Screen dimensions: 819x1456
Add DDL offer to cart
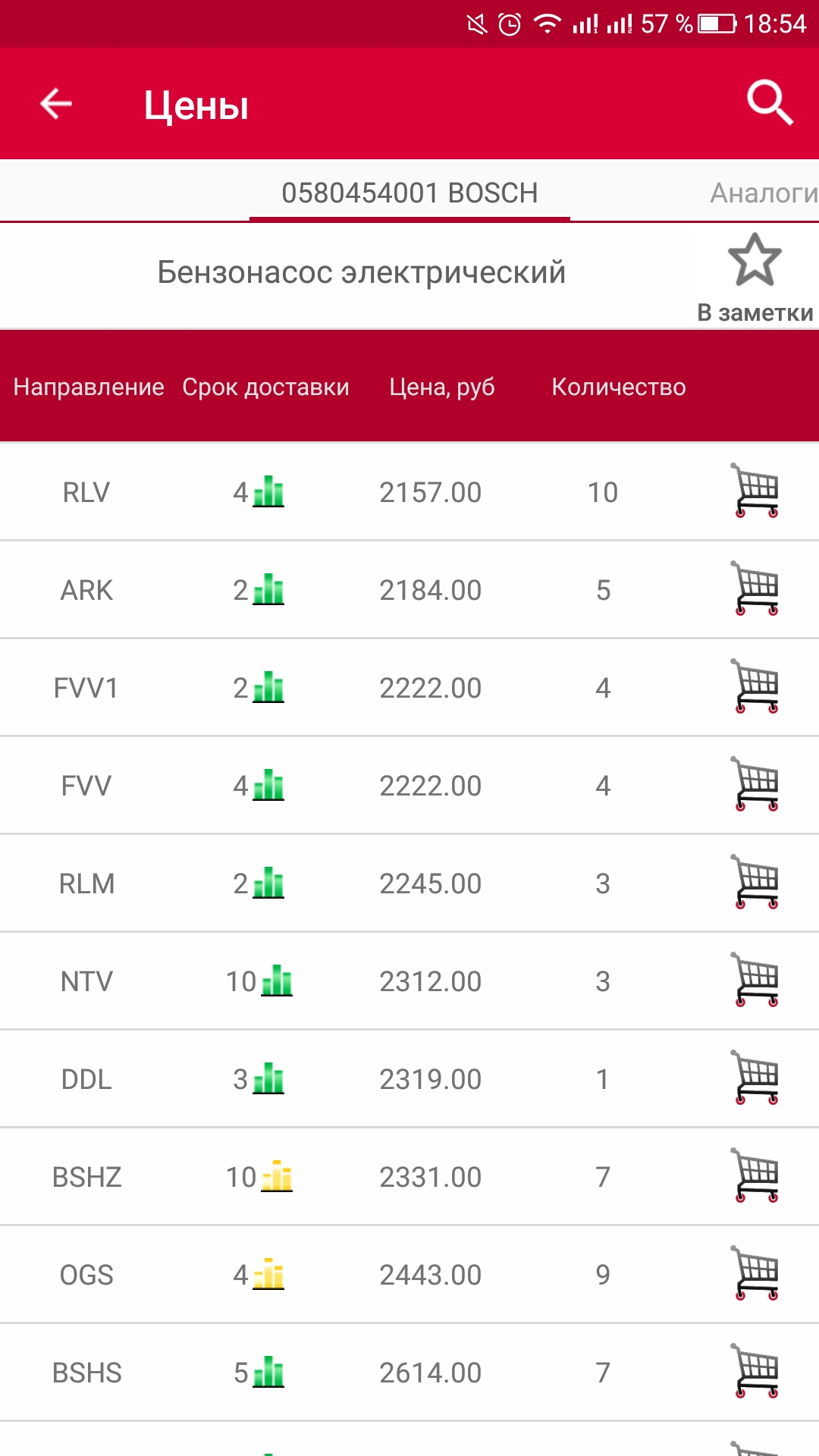coord(756,1078)
